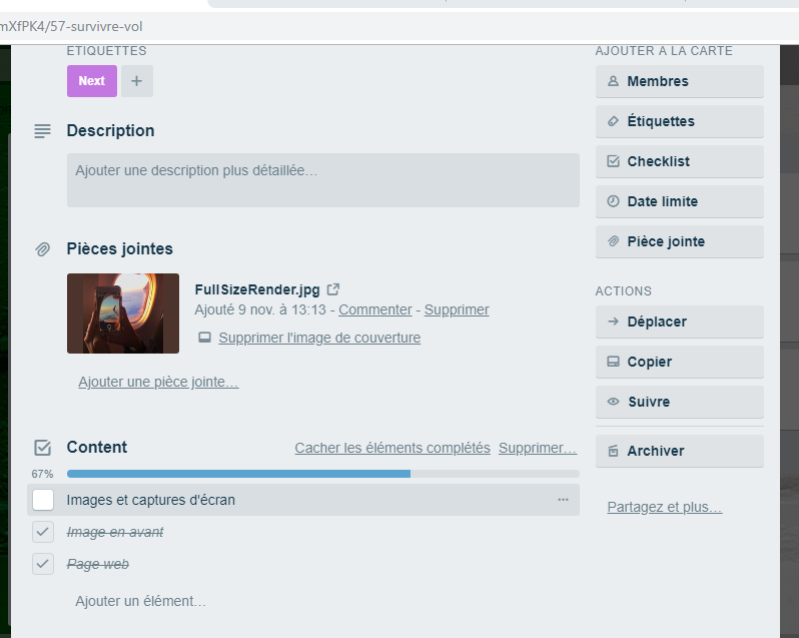Viewport: 799px width, 638px height.
Task: Click Cacher les éléments complétés link
Action: [x=392, y=448]
